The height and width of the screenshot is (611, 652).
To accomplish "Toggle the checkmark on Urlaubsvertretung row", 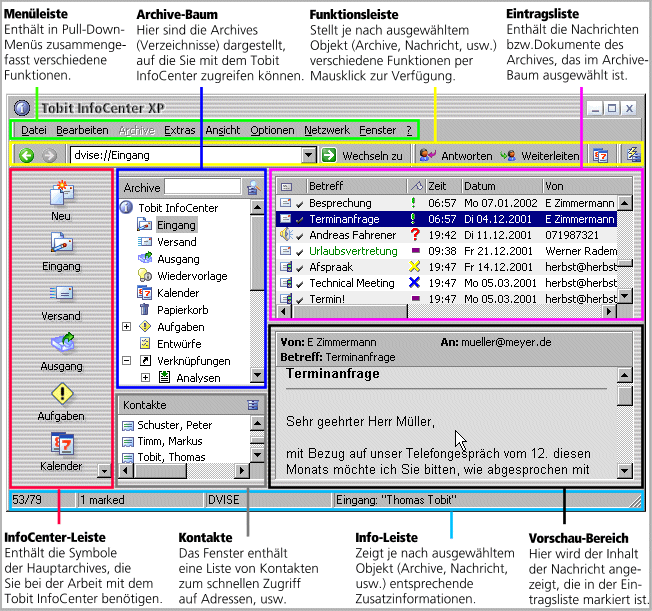I will click(x=299, y=252).
